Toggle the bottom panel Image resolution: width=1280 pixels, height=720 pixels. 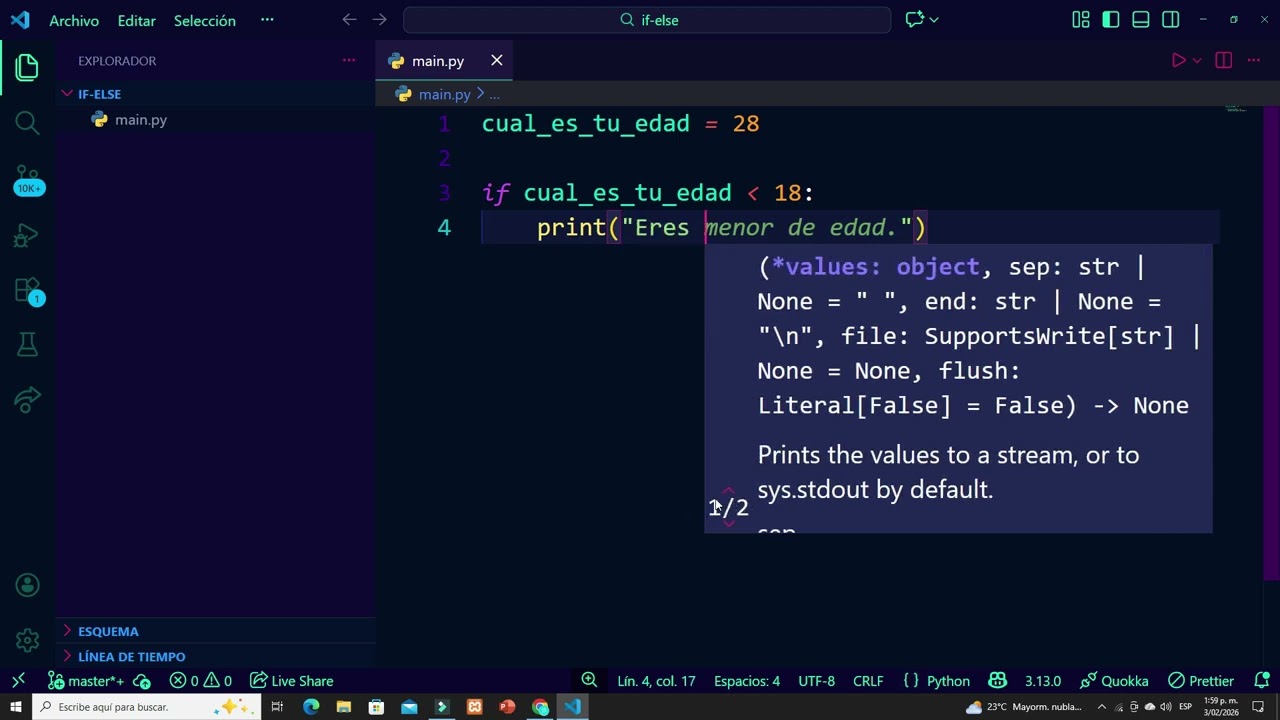[x=1141, y=20]
